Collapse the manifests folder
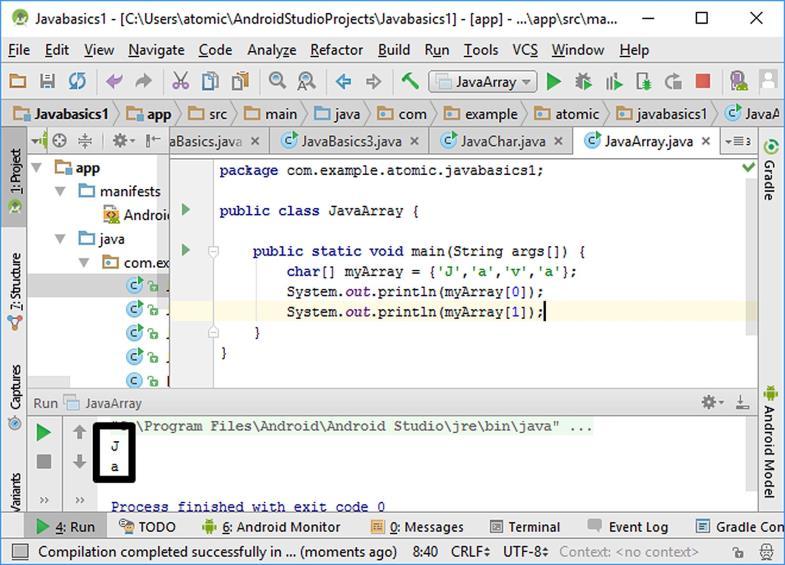This screenshot has height=565, width=785. tap(61, 191)
